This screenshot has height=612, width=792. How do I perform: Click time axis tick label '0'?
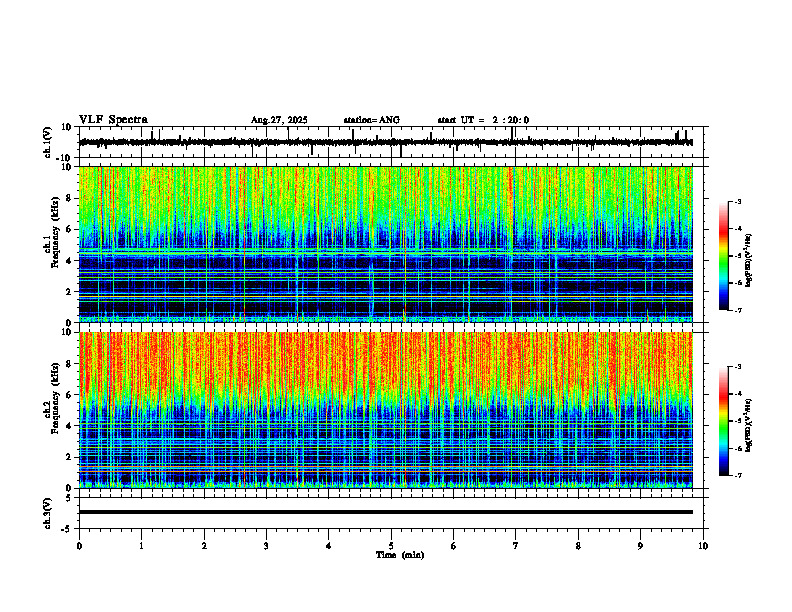pyautogui.click(x=79, y=546)
